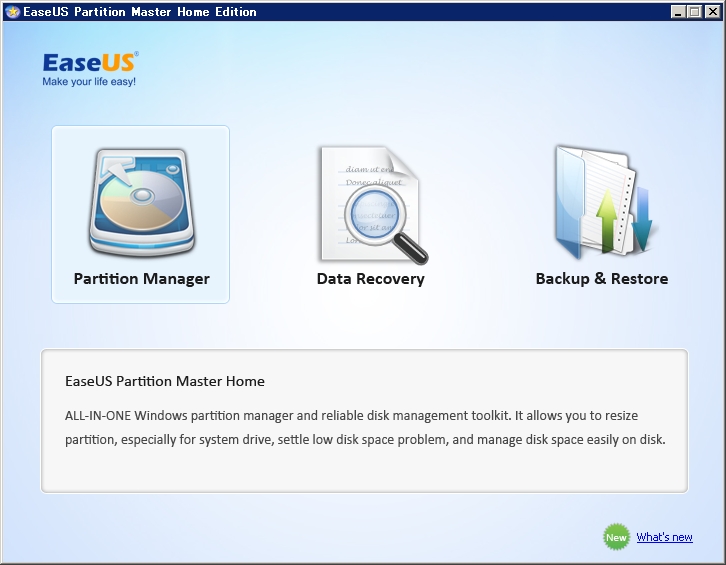This screenshot has height=565, width=726.
Task: Click the green New badge icon
Action: [616, 537]
